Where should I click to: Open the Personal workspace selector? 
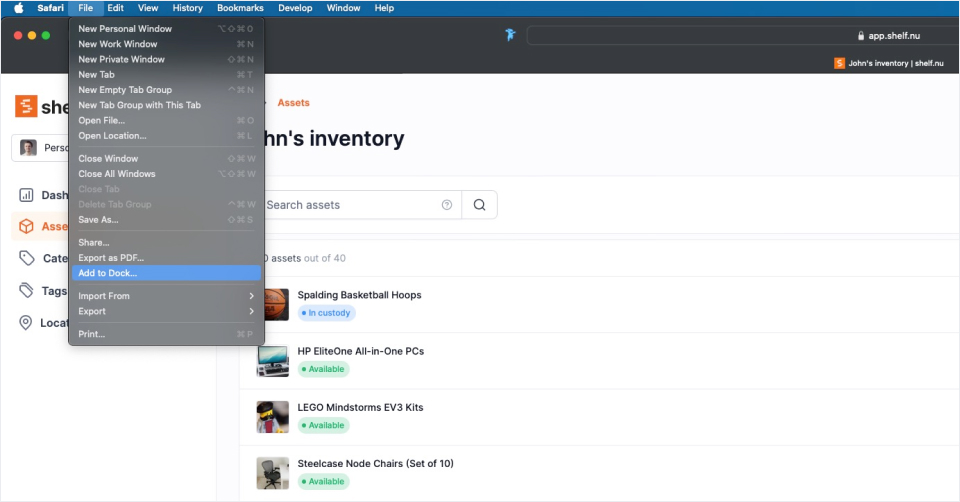point(40,148)
